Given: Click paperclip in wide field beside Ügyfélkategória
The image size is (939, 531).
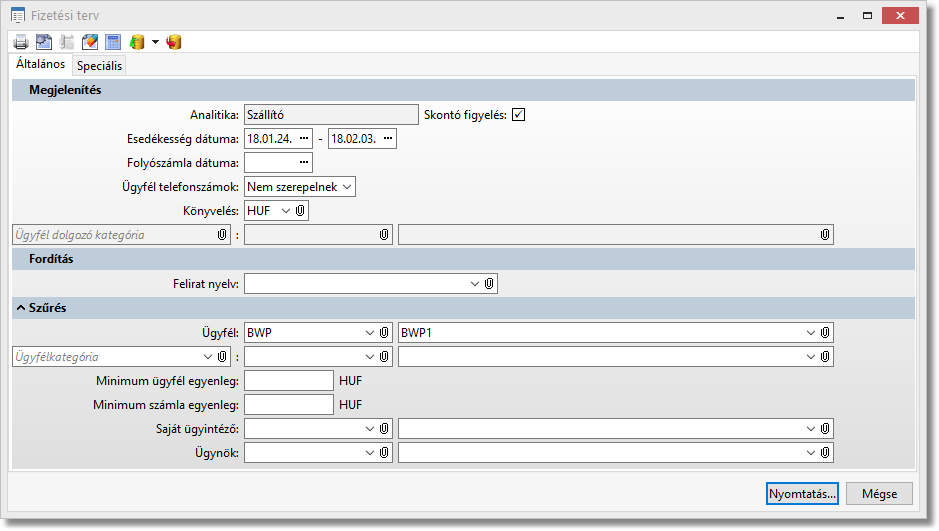Looking at the screenshot, I should 825,357.
